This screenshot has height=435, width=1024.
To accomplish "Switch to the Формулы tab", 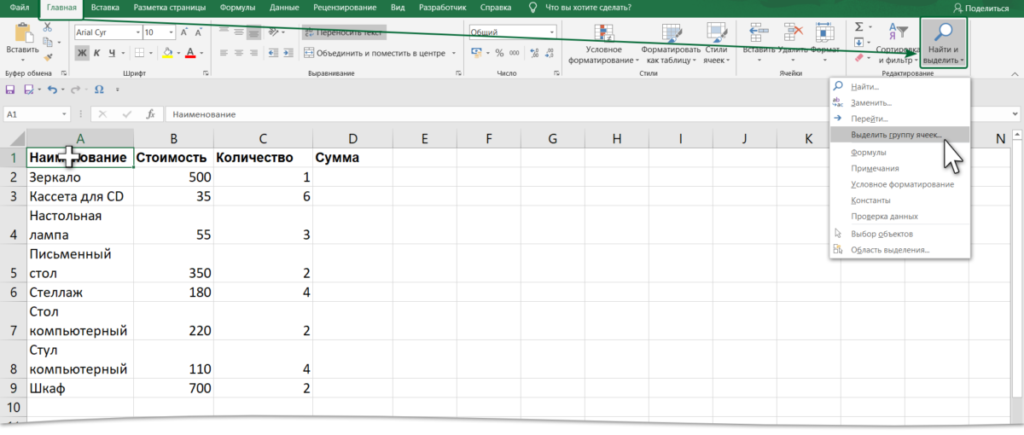I will [x=238, y=8].
